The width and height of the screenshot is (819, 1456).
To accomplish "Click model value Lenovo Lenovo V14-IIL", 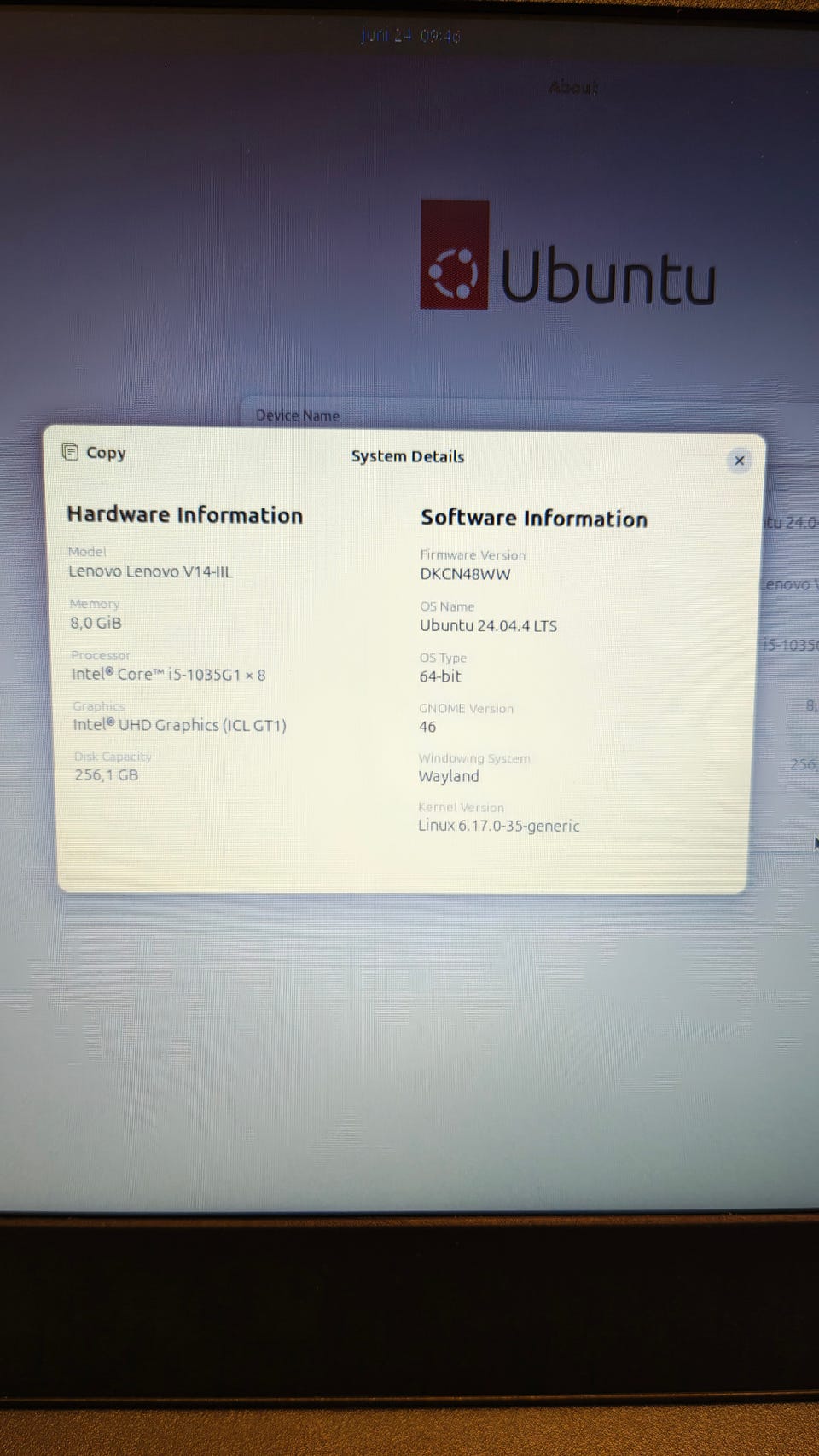I will click(150, 571).
